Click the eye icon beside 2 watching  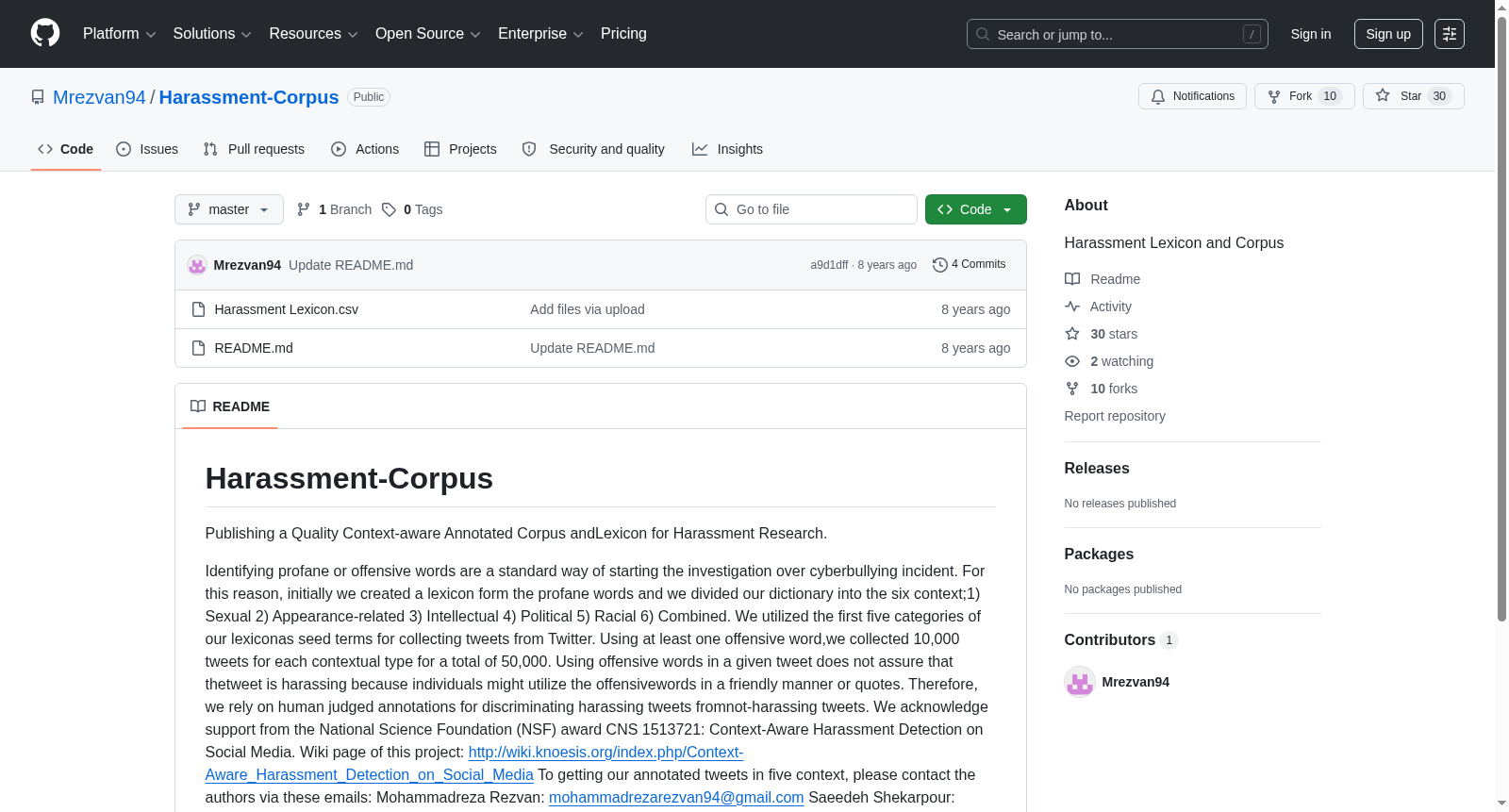point(1072,361)
